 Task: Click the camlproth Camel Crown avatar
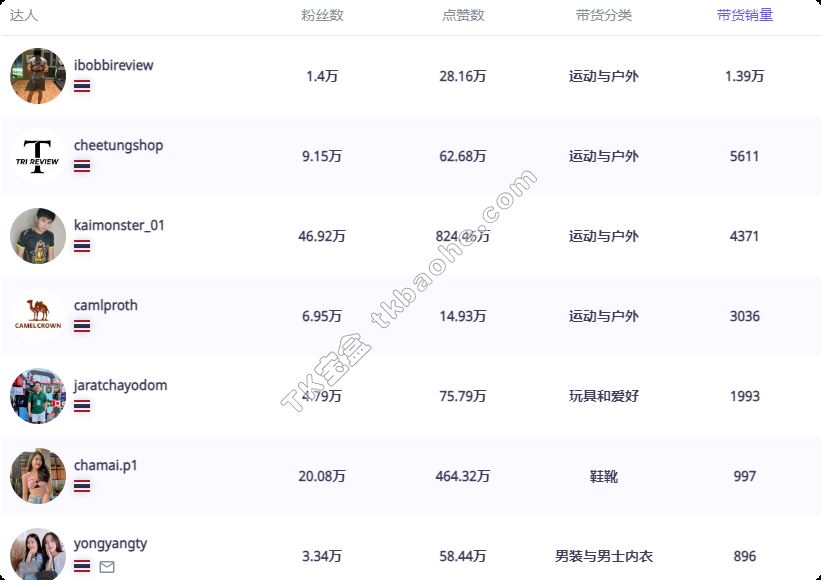[38, 316]
